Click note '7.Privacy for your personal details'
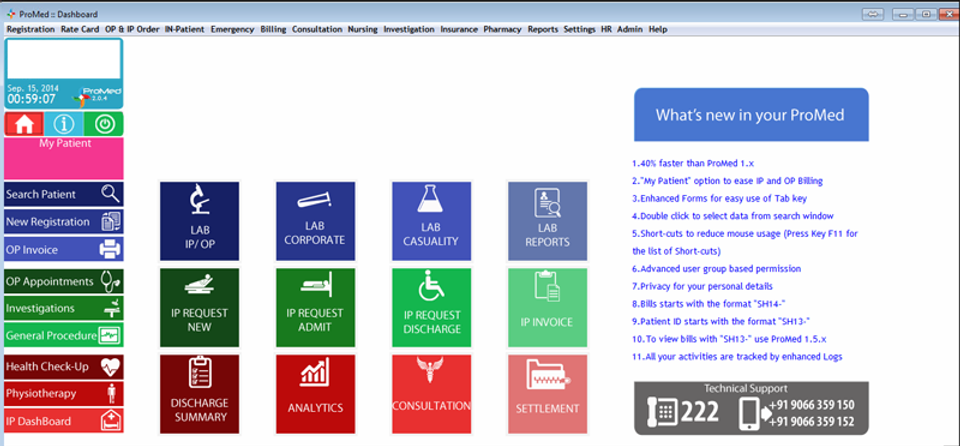The width and height of the screenshot is (960, 446). tap(702, 287)
